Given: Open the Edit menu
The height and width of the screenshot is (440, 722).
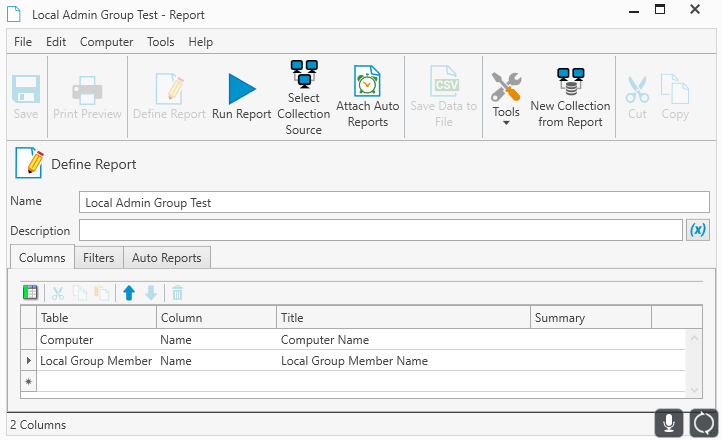Looking at the screenshot, I should 56,42.
